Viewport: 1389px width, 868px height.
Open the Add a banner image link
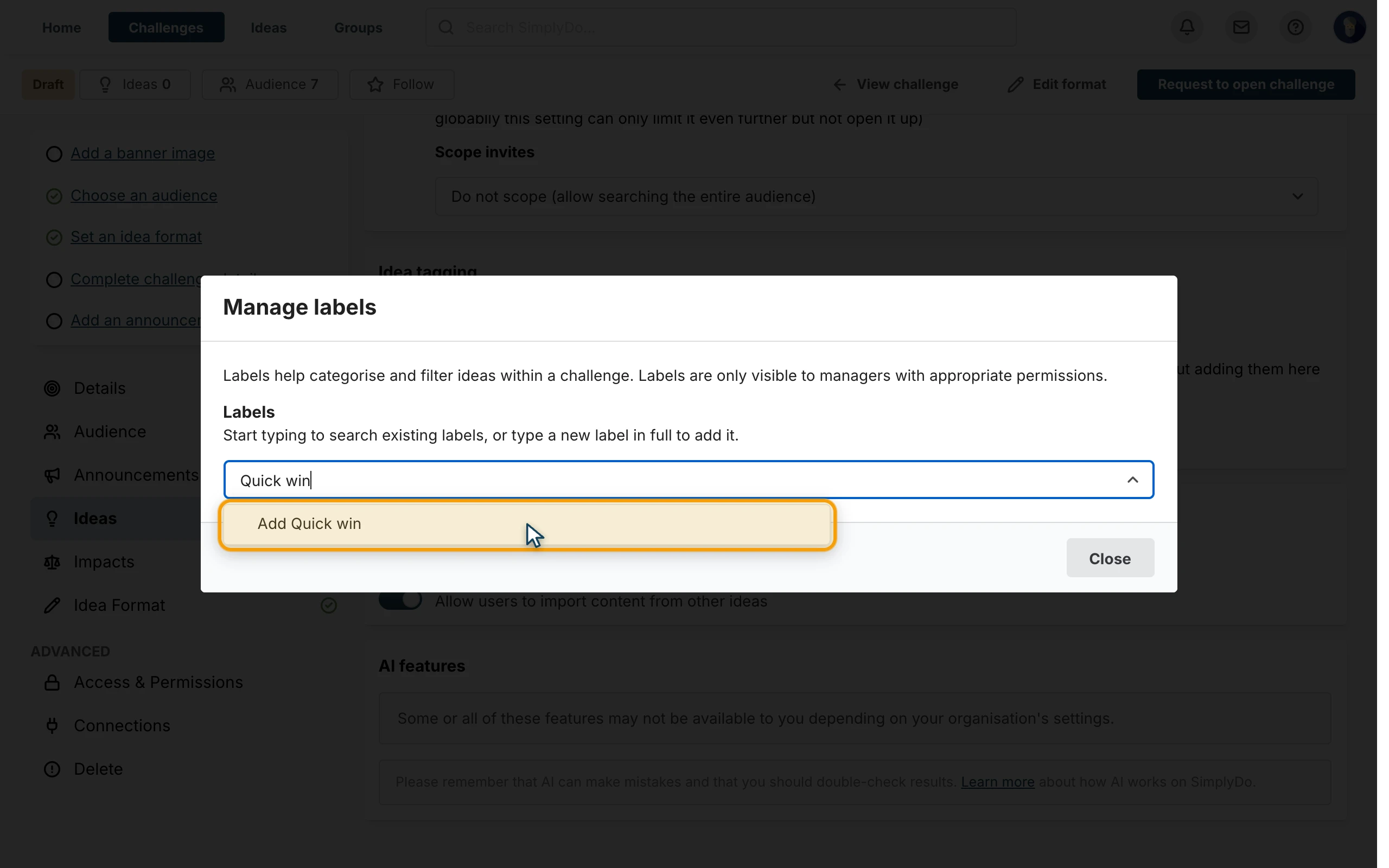point(142,154)
